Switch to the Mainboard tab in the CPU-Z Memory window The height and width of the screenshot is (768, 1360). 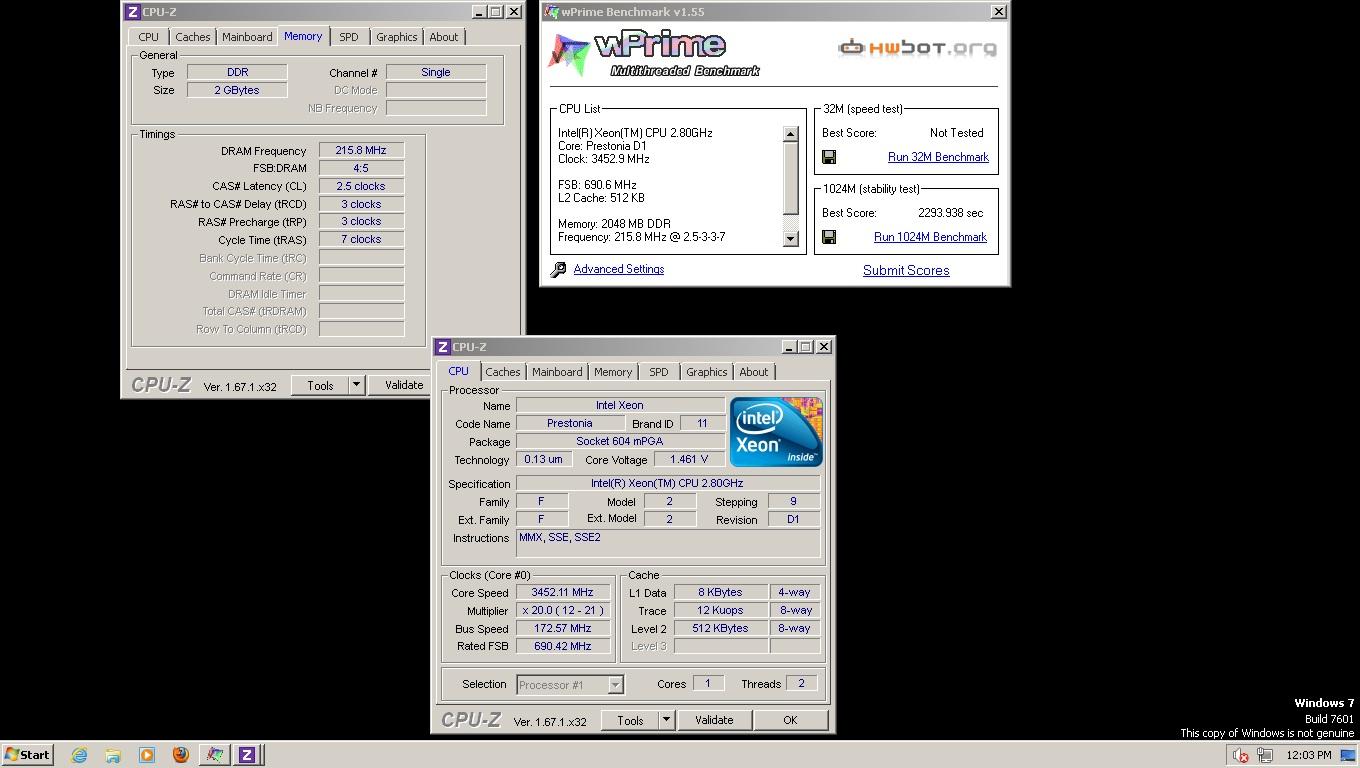coord(247,37)
